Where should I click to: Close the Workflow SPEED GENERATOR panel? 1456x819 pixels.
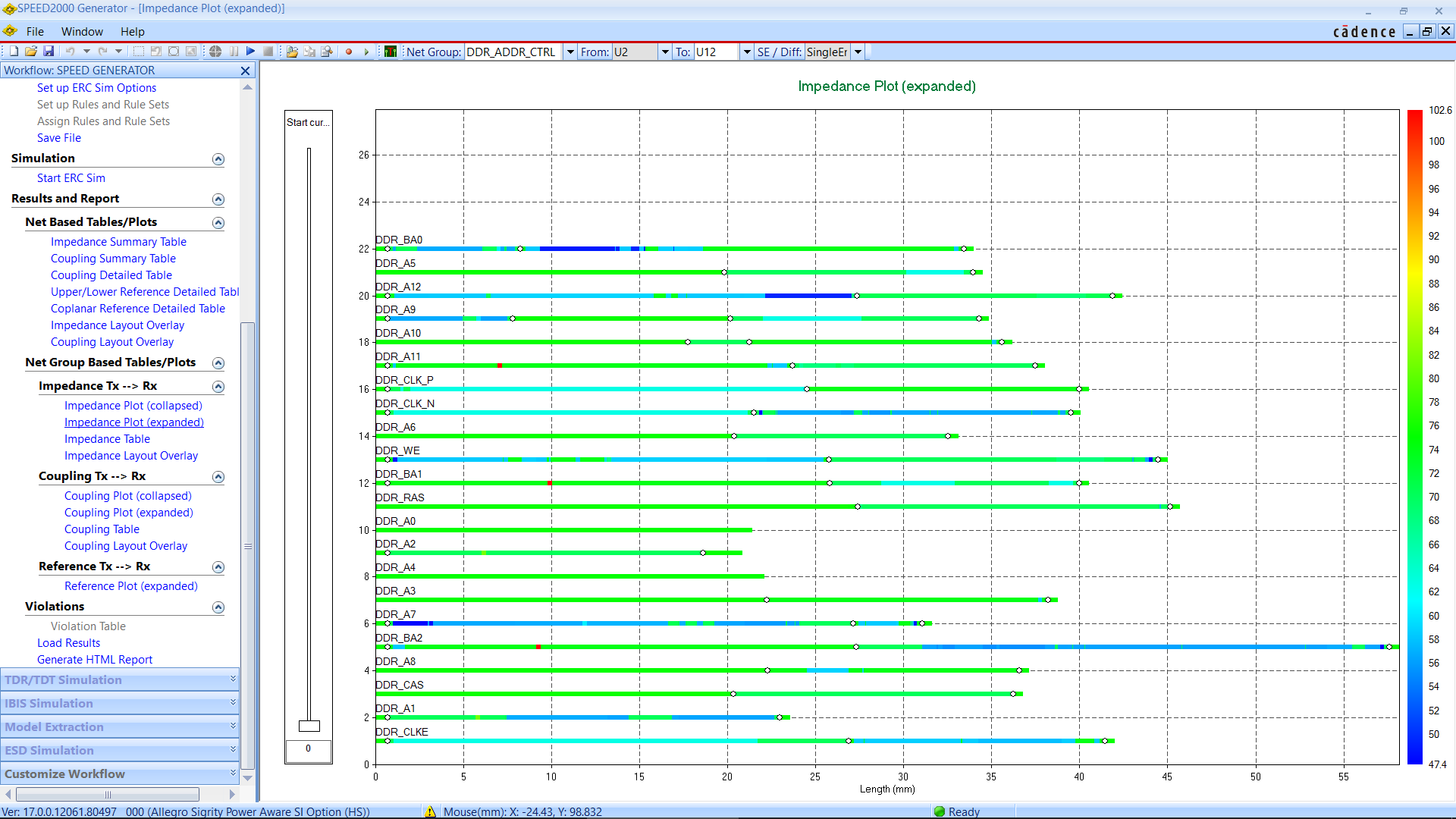click(245, 71)
